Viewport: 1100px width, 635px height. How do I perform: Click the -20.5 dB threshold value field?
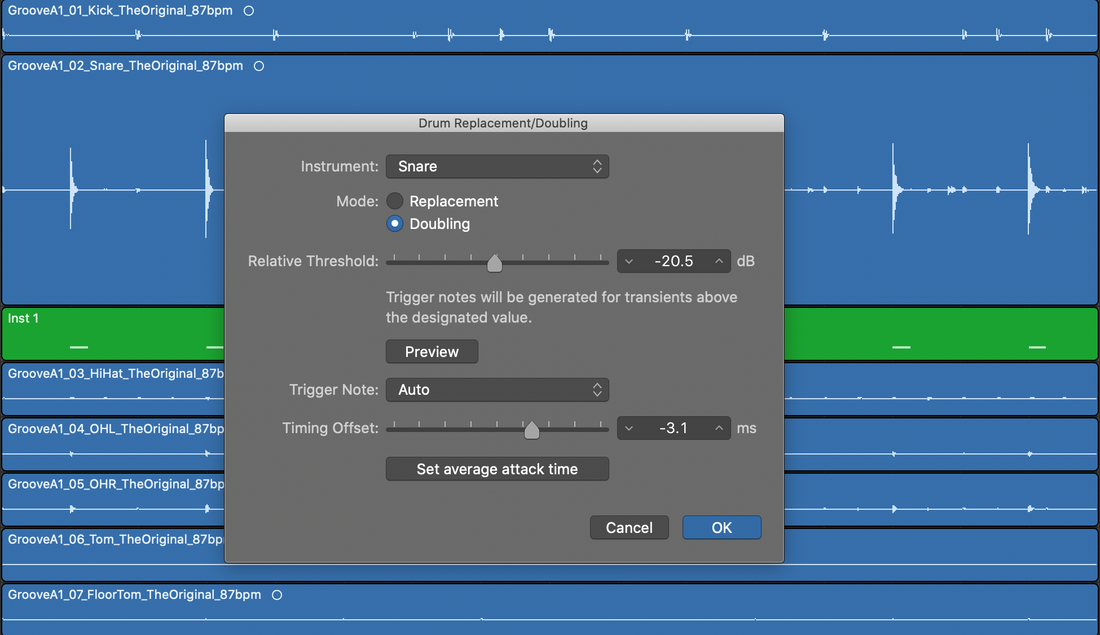673,262
